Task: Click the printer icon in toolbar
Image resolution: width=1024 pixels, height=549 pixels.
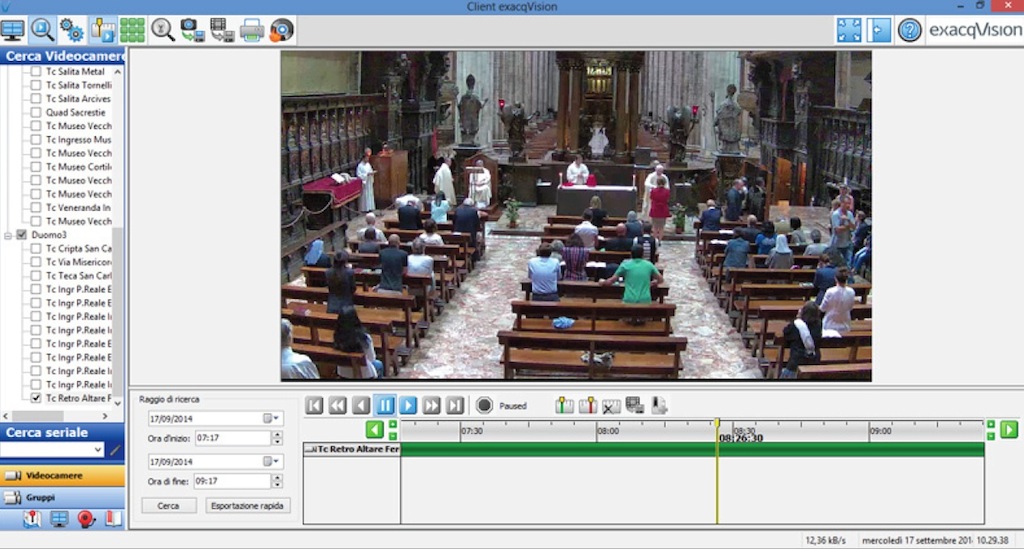Action: [x=252, y=30]
